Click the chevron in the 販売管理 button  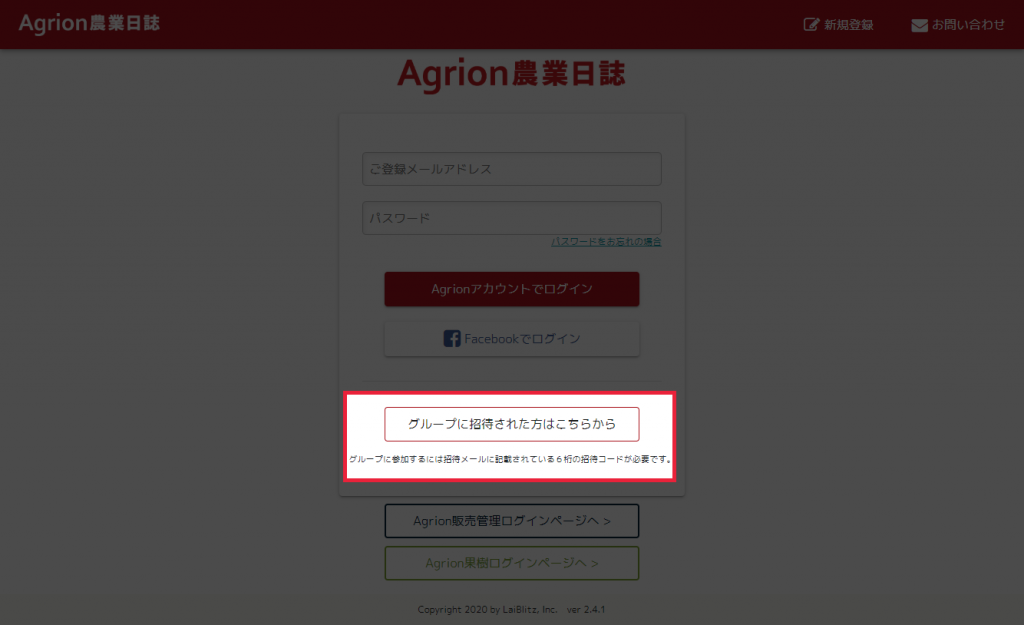pyautogui.click(x=607, y=521)
